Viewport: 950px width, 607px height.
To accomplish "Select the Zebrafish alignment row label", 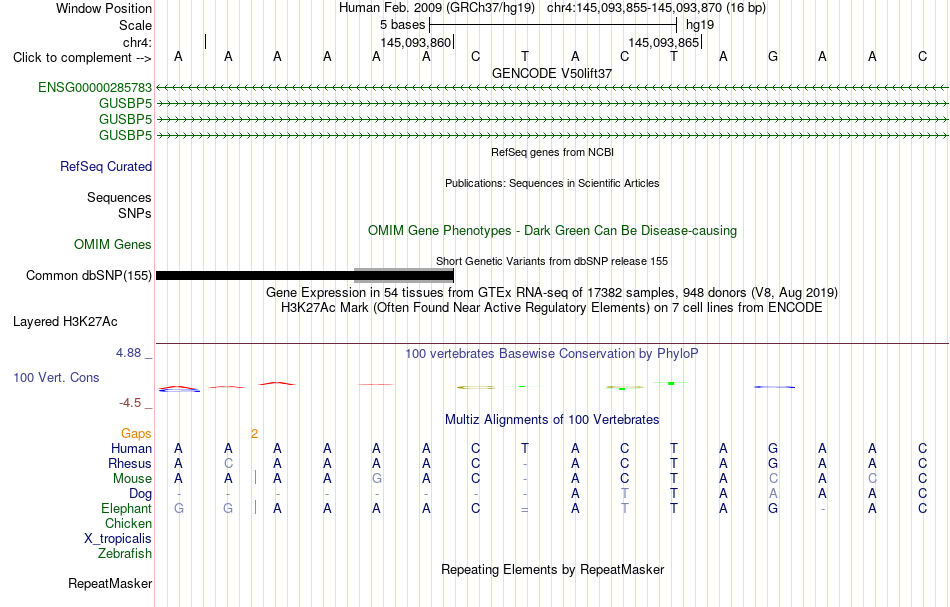I will click(125, 554).
